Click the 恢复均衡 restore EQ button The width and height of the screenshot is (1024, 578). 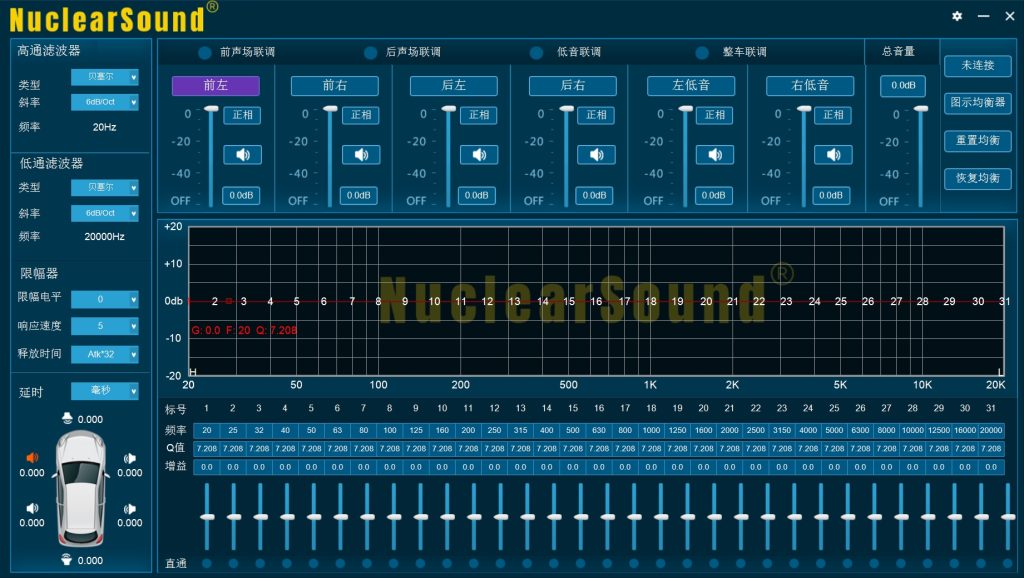978,178
